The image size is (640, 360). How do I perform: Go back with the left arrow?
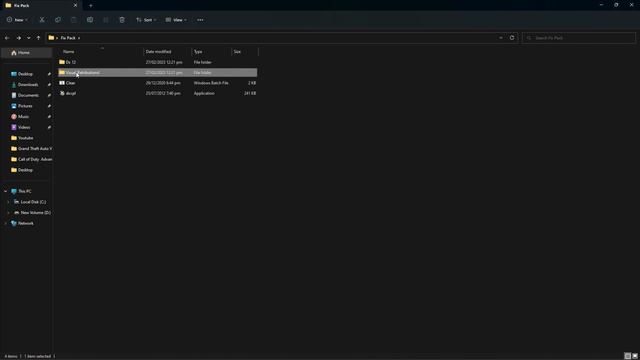[7, 38]
